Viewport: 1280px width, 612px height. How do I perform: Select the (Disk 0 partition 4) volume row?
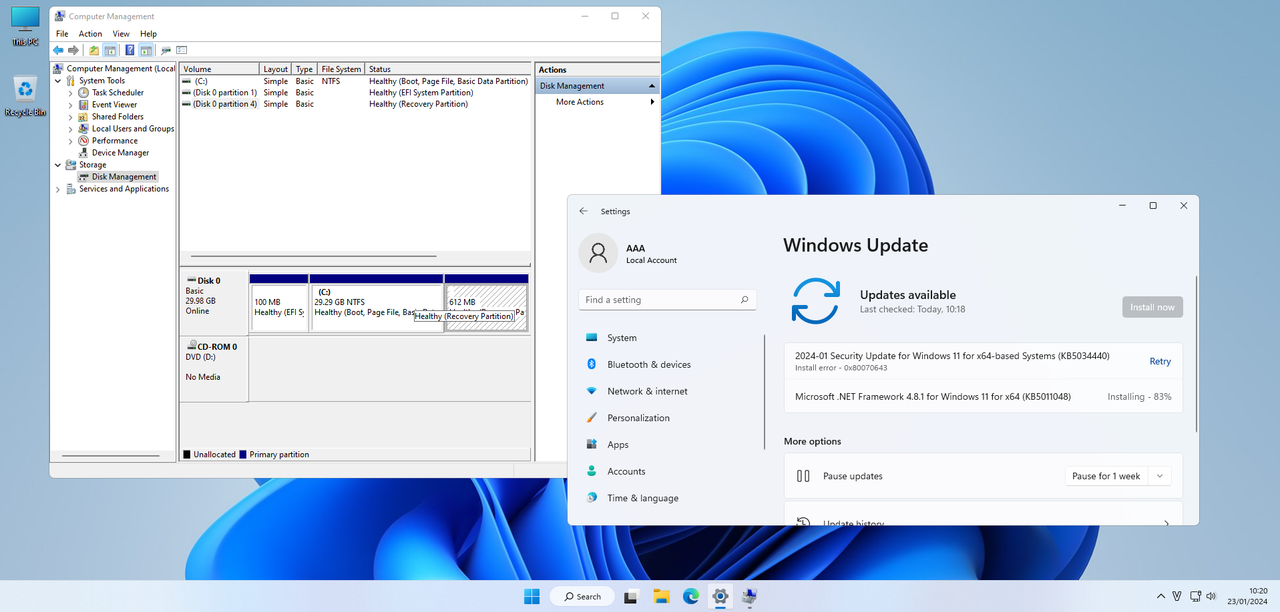click(x=355, y=104)
